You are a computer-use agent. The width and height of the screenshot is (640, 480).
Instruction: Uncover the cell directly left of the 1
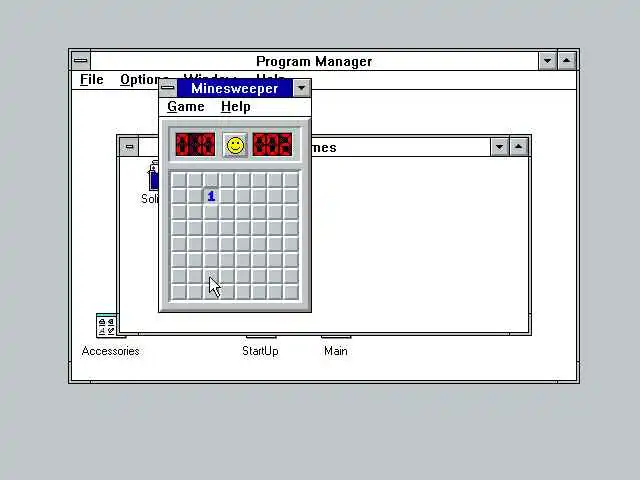195,196
